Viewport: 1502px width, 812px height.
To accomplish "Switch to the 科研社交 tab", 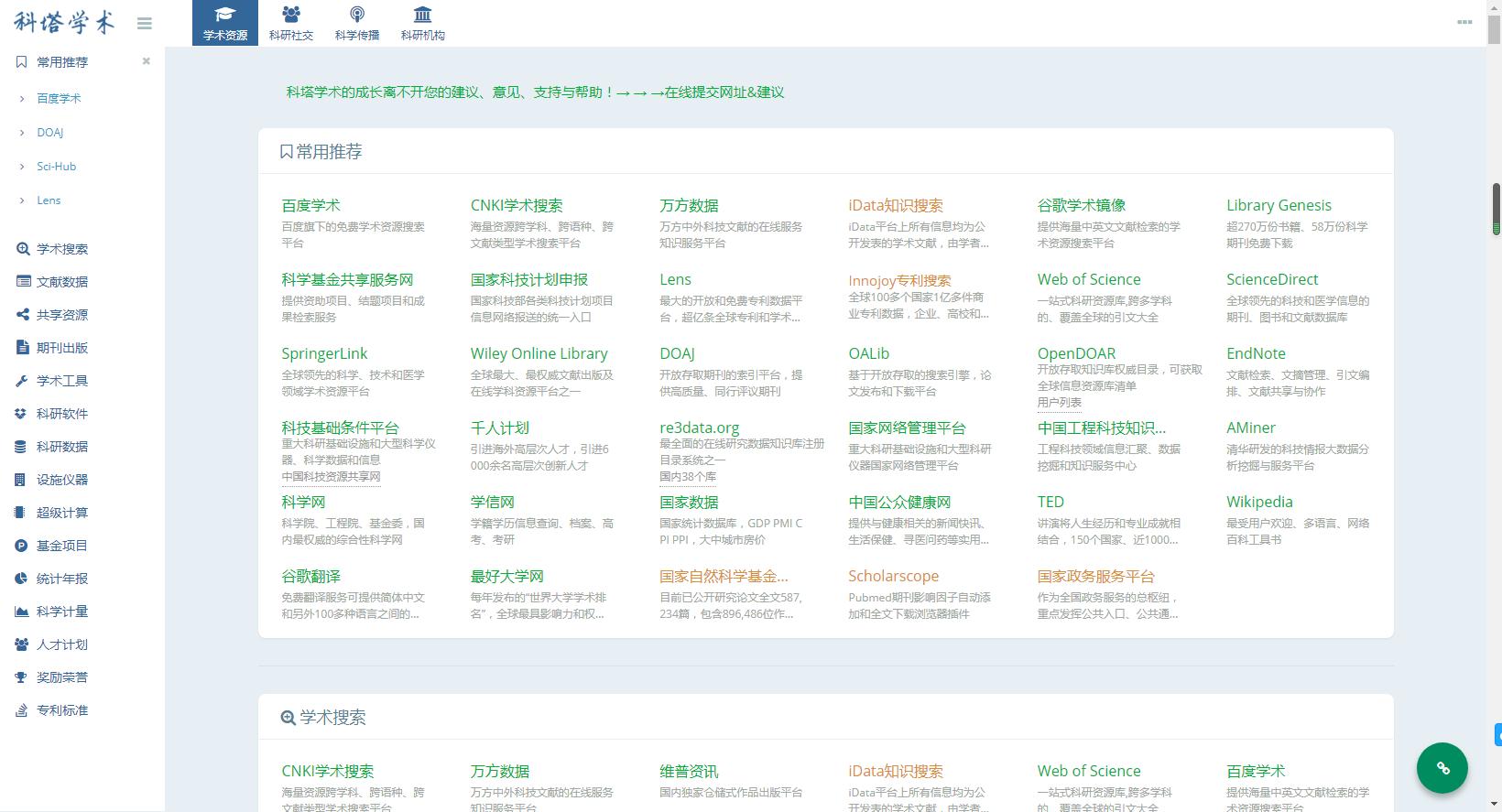I will [x=291, y=23].
